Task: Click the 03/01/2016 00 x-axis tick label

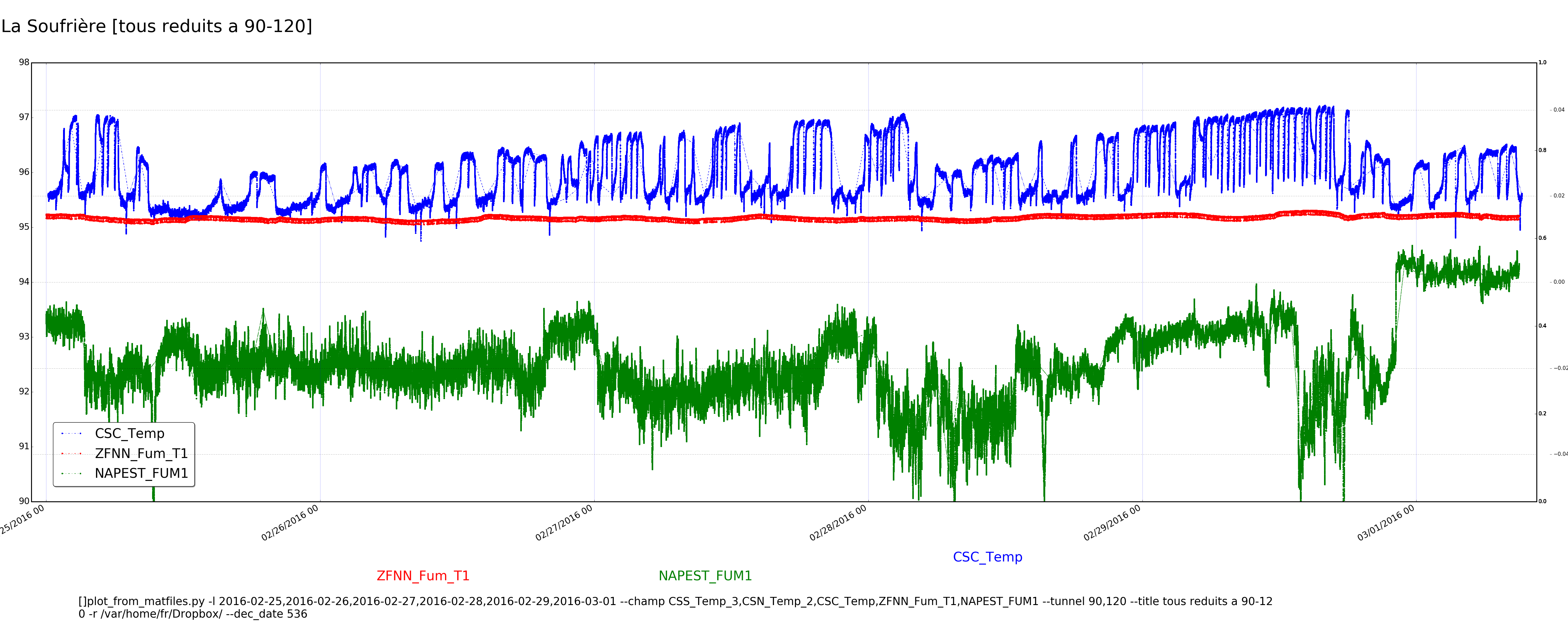Action: pyautogui.click(x=1385, y=523)
